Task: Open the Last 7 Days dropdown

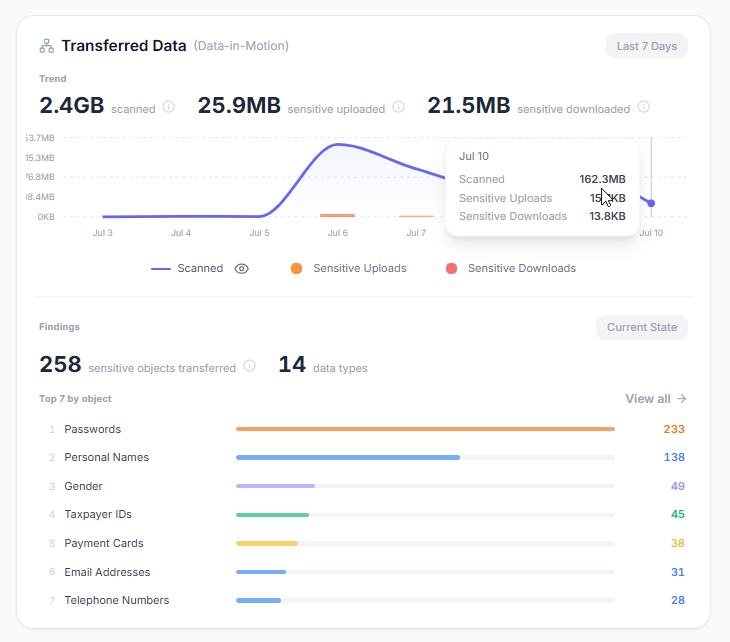Action: pos(647,46)
